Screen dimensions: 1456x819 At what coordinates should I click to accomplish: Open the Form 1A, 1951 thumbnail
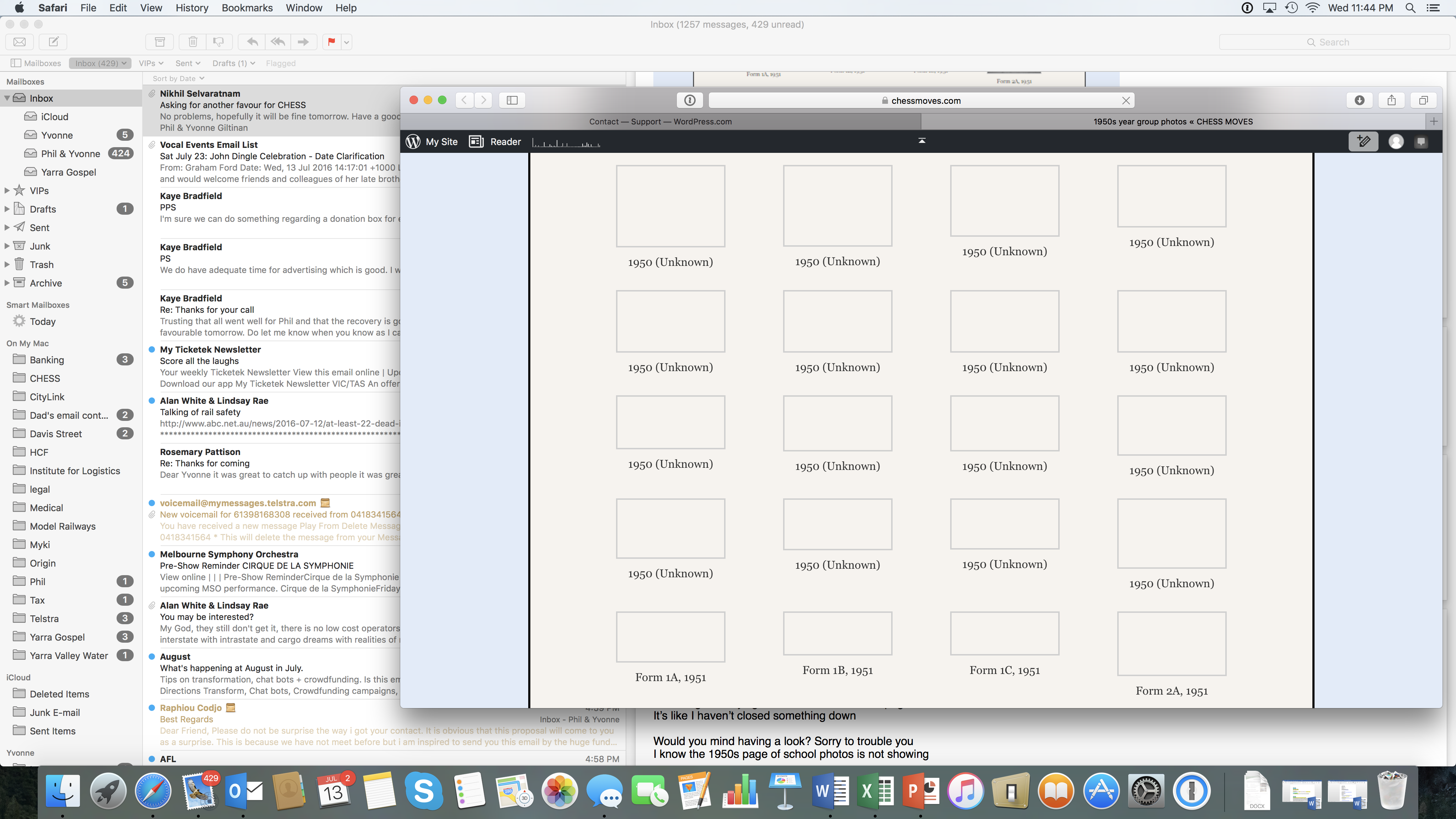670,636
